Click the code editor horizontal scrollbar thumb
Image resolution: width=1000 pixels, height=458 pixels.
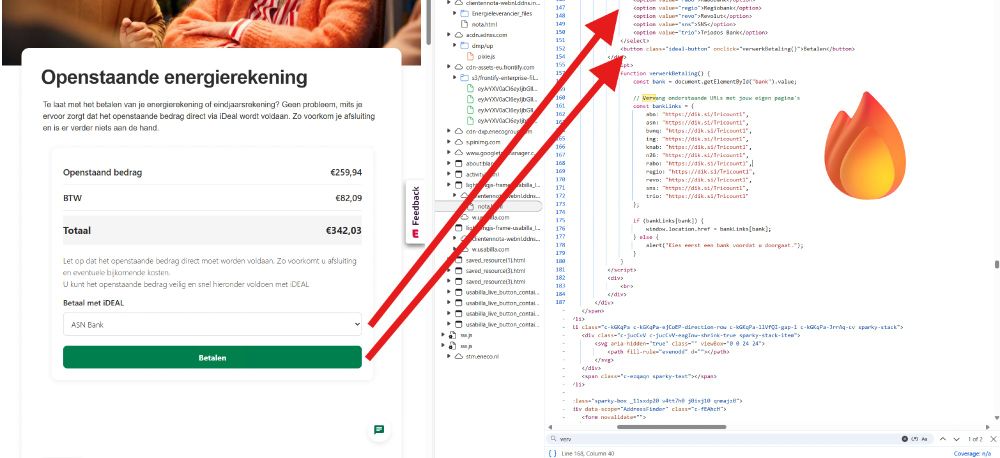click(x=673, y=427)
